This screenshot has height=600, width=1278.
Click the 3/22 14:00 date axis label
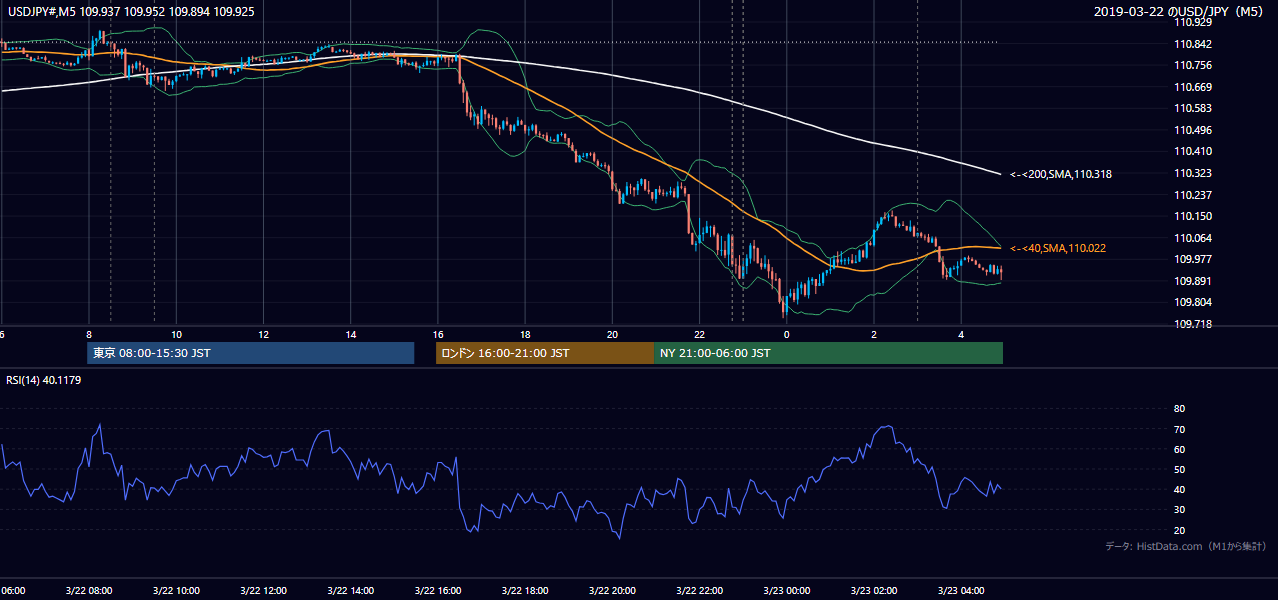coord(351,590)
